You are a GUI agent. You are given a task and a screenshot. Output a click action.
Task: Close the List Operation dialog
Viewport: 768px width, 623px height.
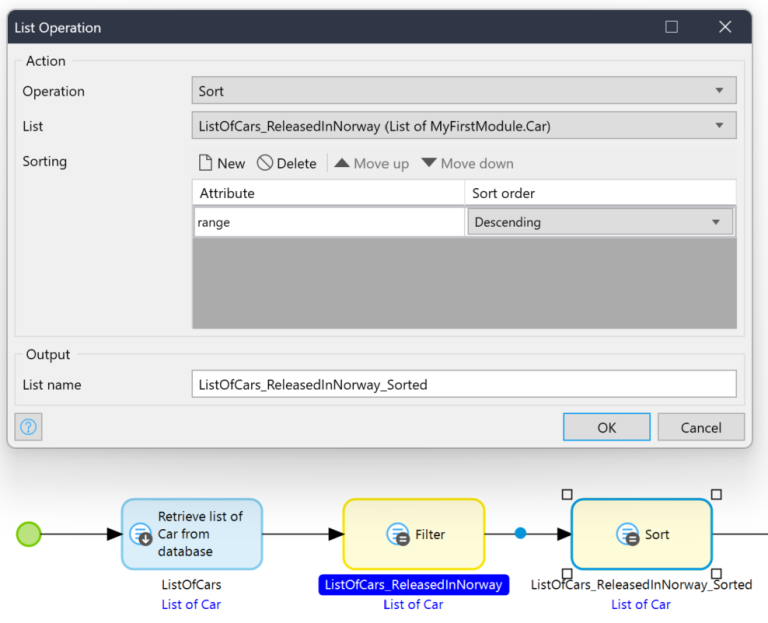click(725, 27)
